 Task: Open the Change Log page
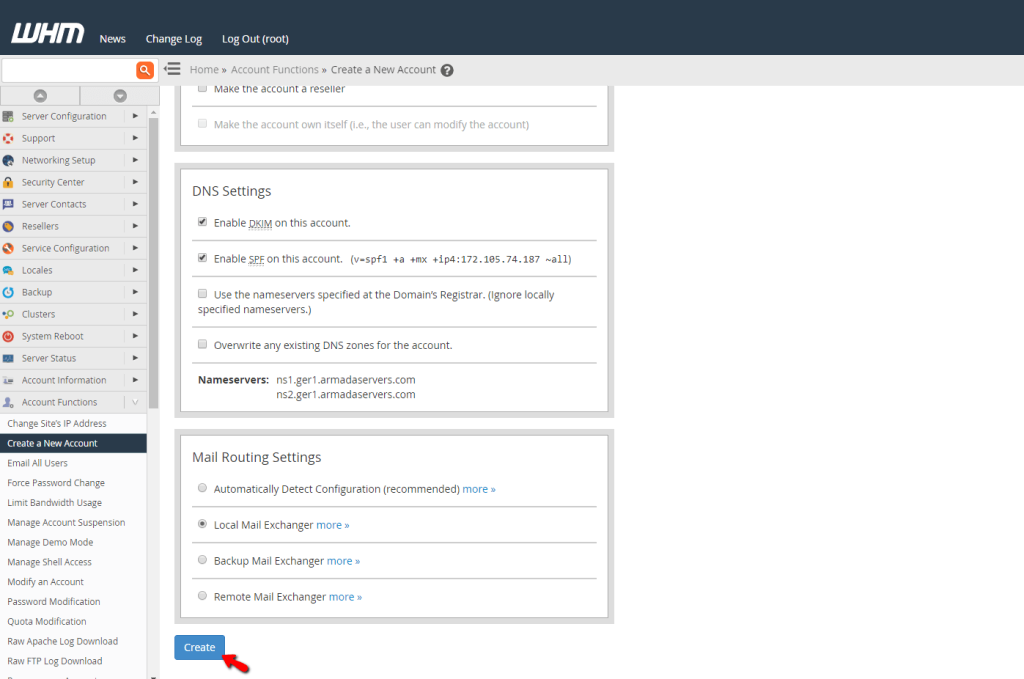pos(173,38)
